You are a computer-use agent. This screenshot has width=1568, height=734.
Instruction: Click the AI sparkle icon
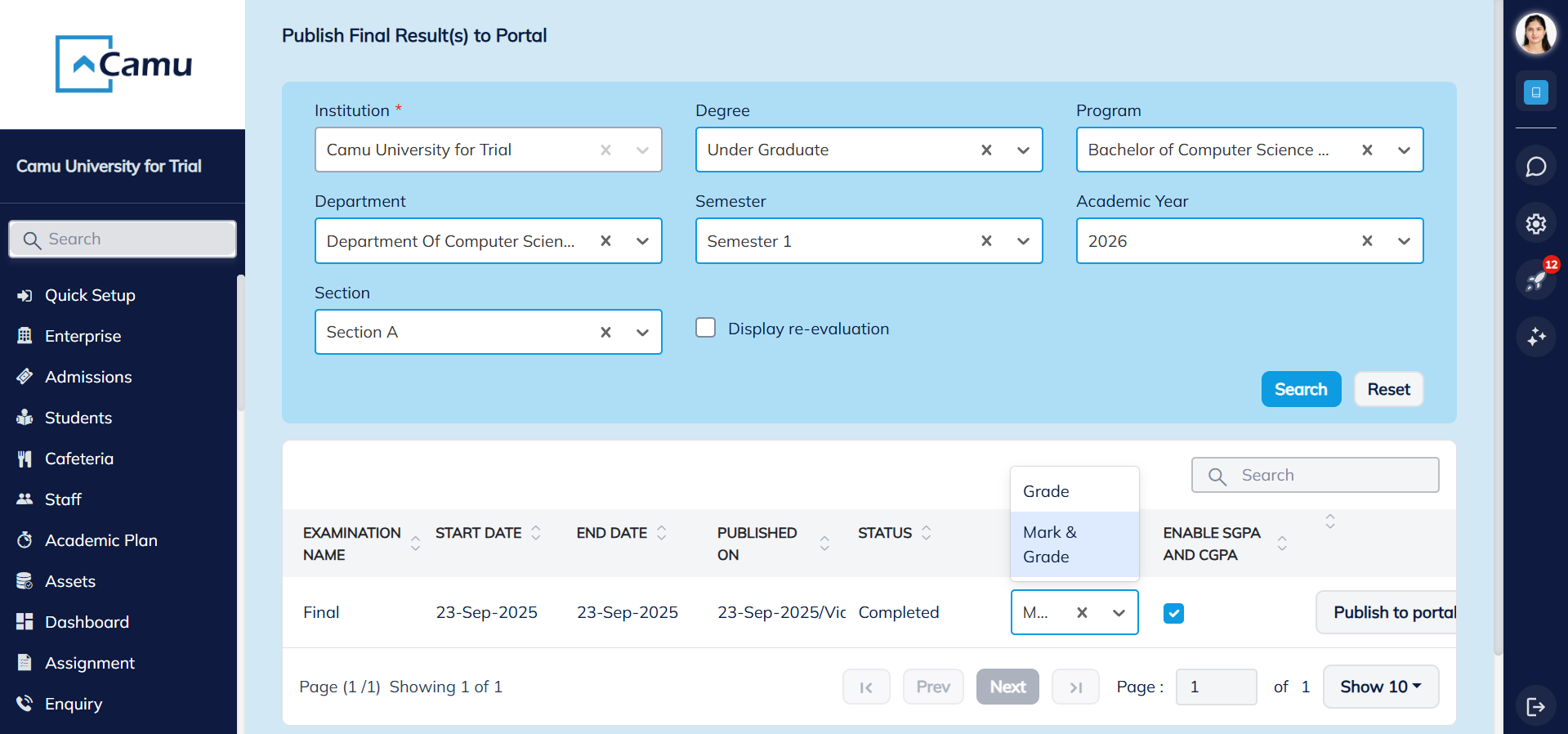[1535, 337]
